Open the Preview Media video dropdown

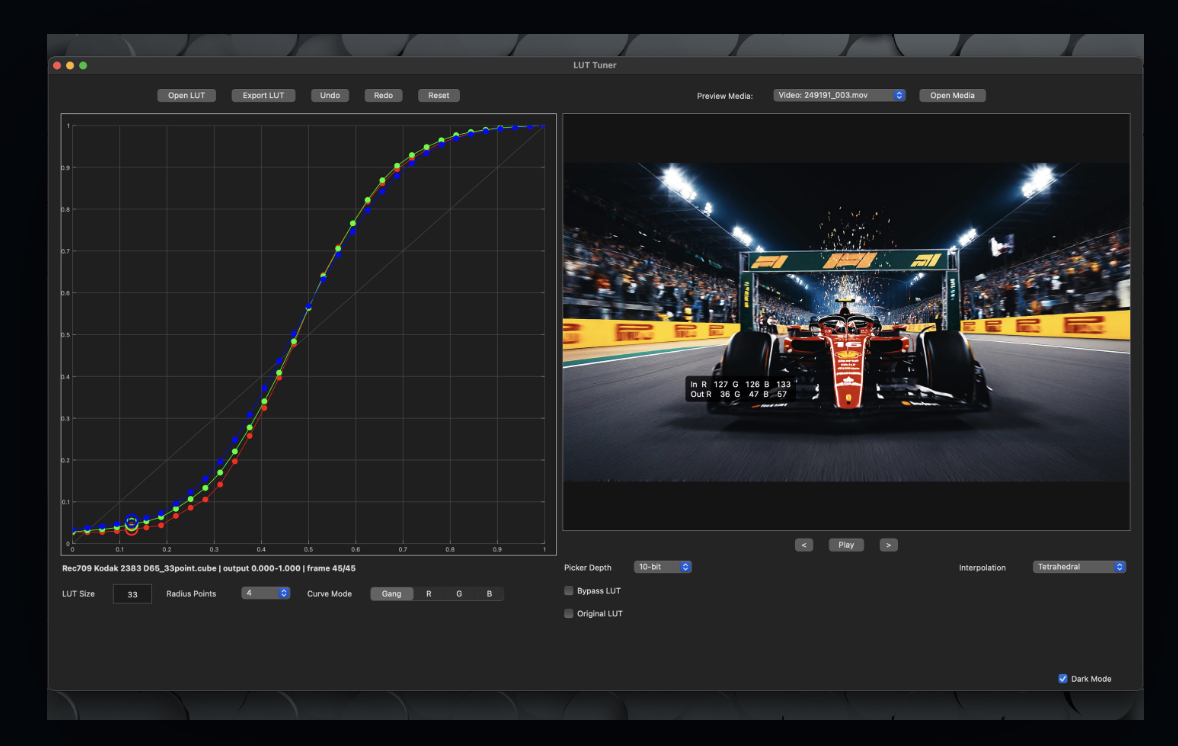839,95
